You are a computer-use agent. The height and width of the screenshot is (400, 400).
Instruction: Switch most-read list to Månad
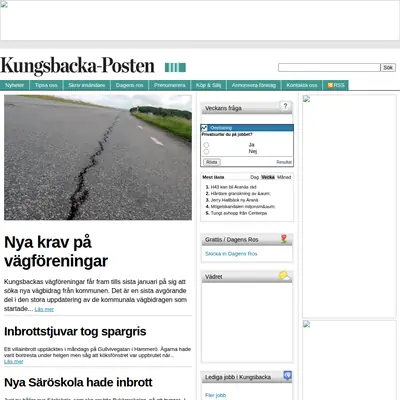click(284, 177)
